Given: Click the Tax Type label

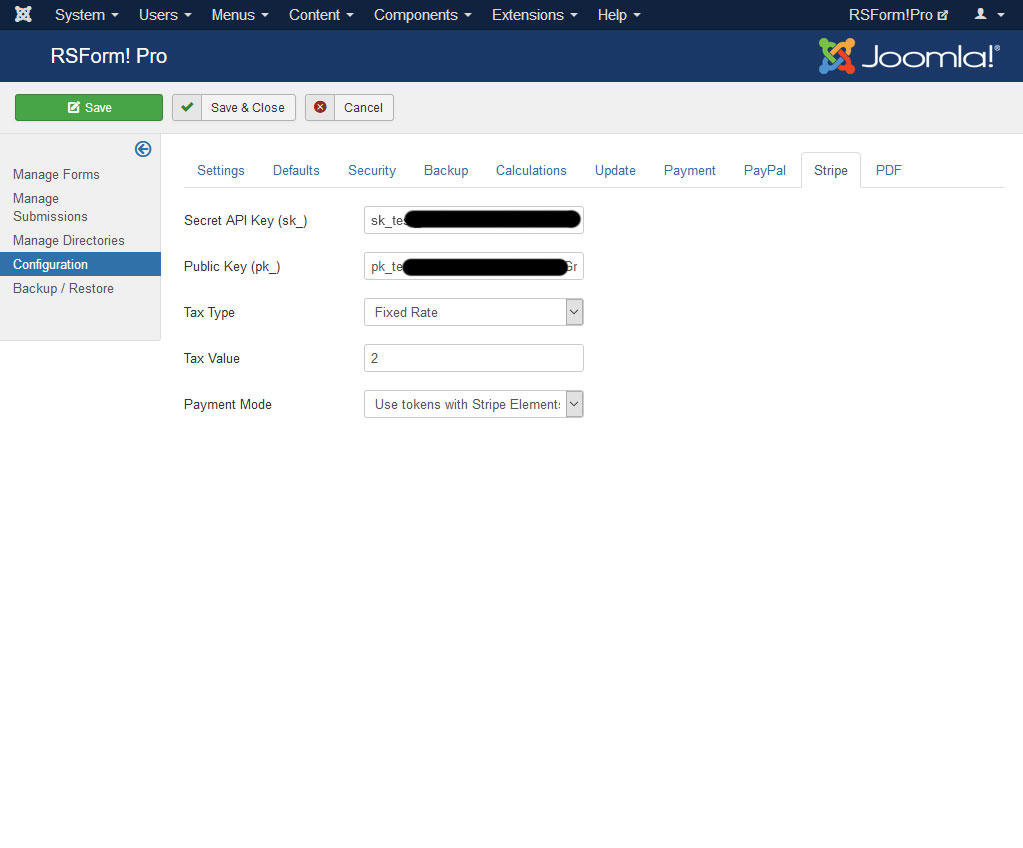Looking at the screenshot, I should pos(209,312).
